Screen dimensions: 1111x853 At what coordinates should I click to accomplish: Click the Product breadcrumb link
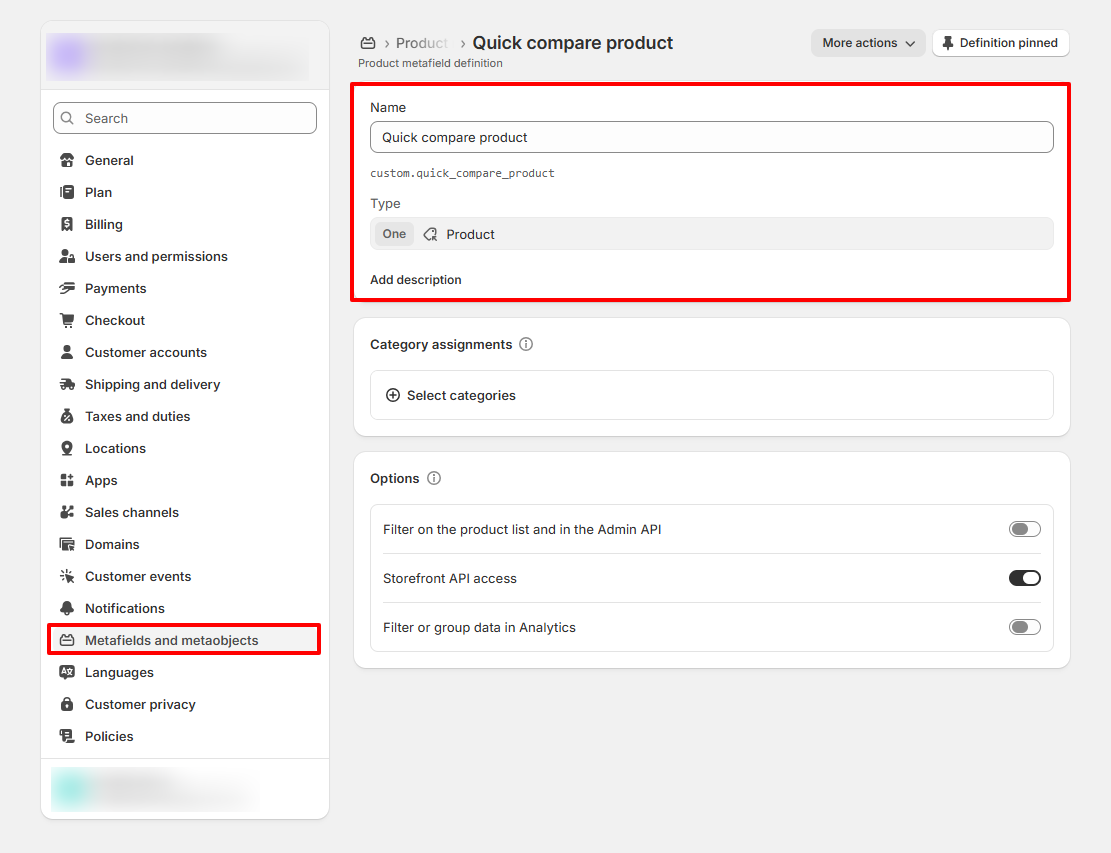[x=422, y=43]
